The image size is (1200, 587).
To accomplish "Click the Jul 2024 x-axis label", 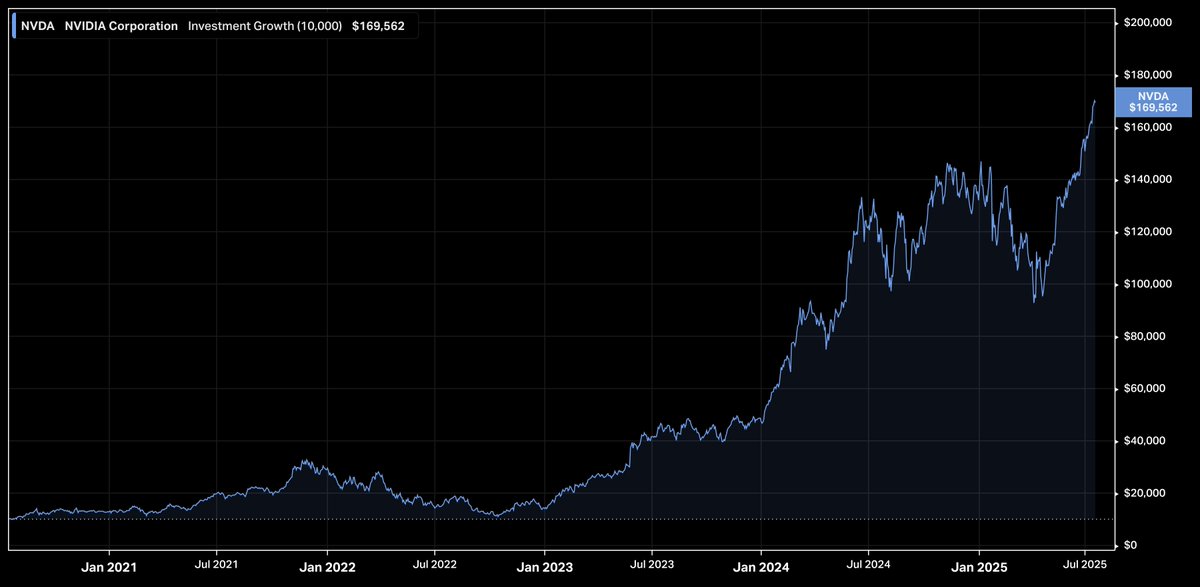I will tap(869, 565).
